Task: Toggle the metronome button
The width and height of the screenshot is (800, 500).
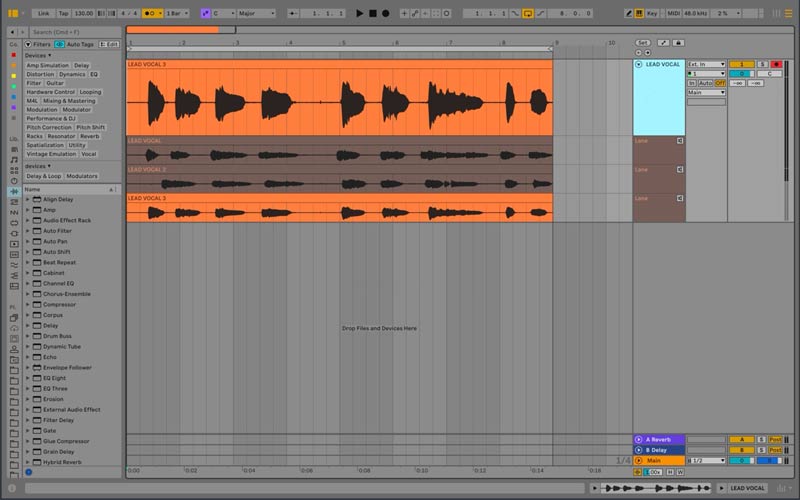Action: [x=153, y=13]
